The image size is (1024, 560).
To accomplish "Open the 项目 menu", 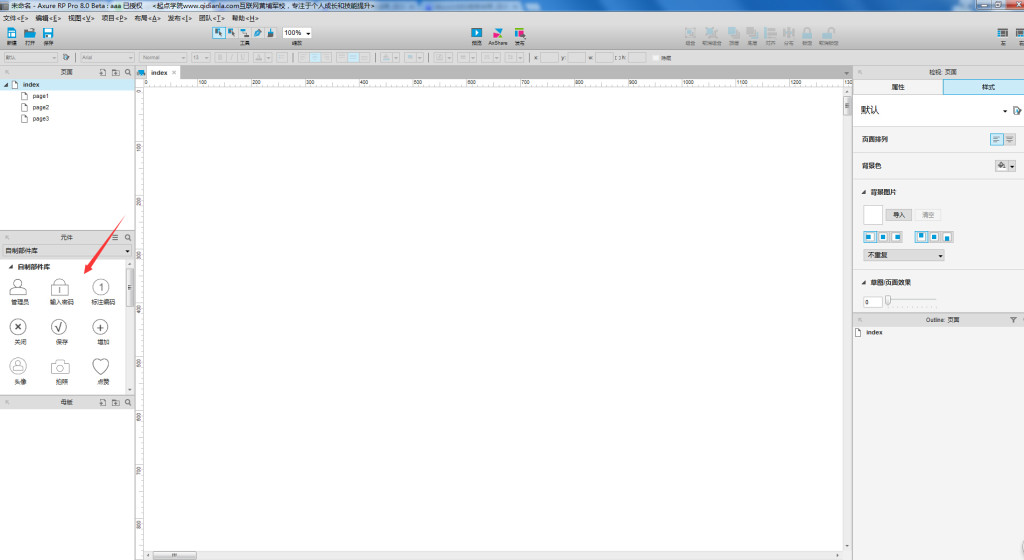I will [114, 18].
